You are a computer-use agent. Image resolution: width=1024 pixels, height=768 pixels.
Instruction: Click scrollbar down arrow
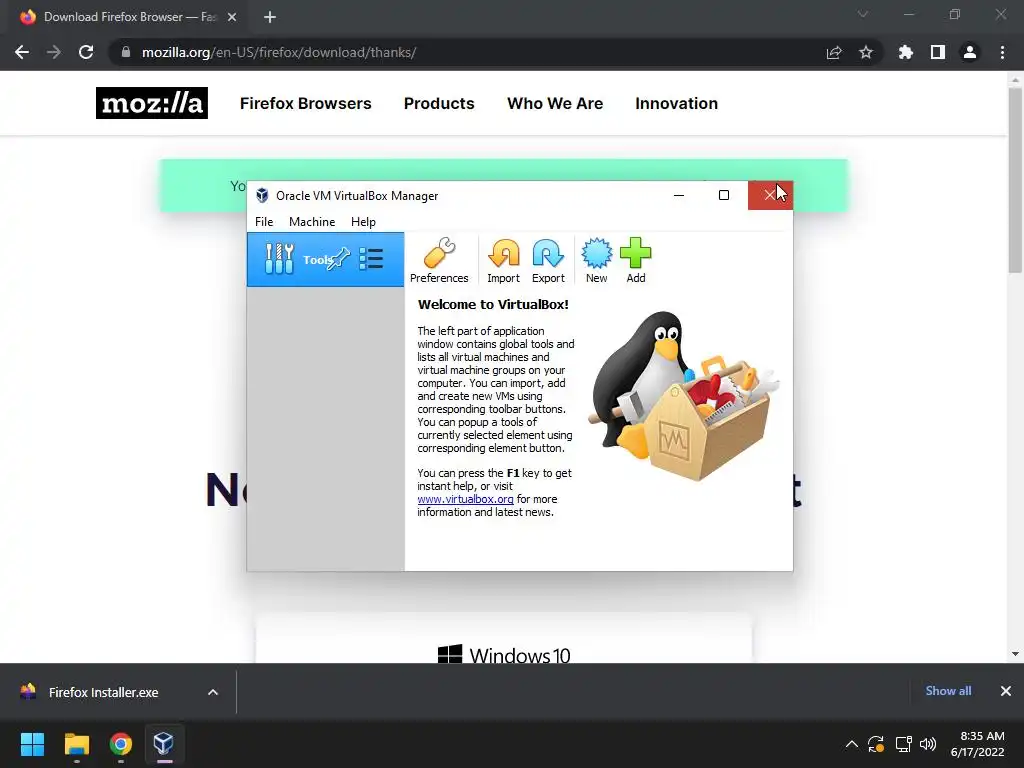pyautogui.click(x=1015, y=654)
